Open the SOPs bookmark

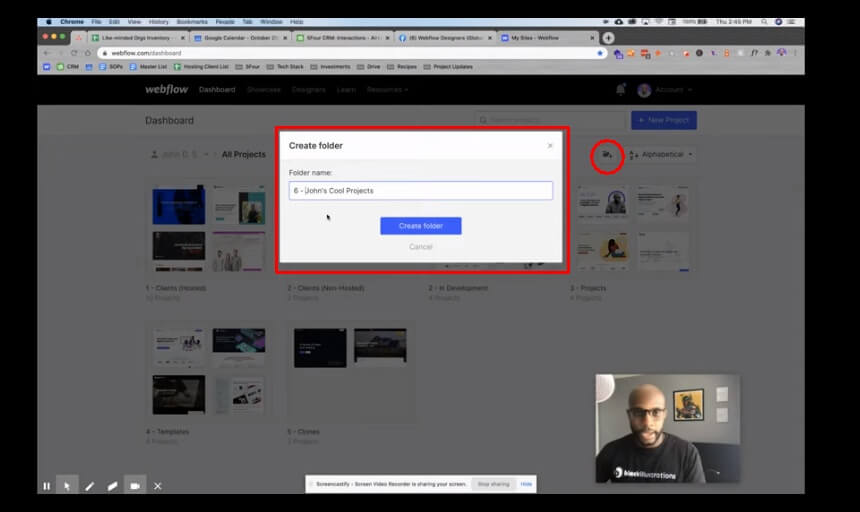pos(111,67)
